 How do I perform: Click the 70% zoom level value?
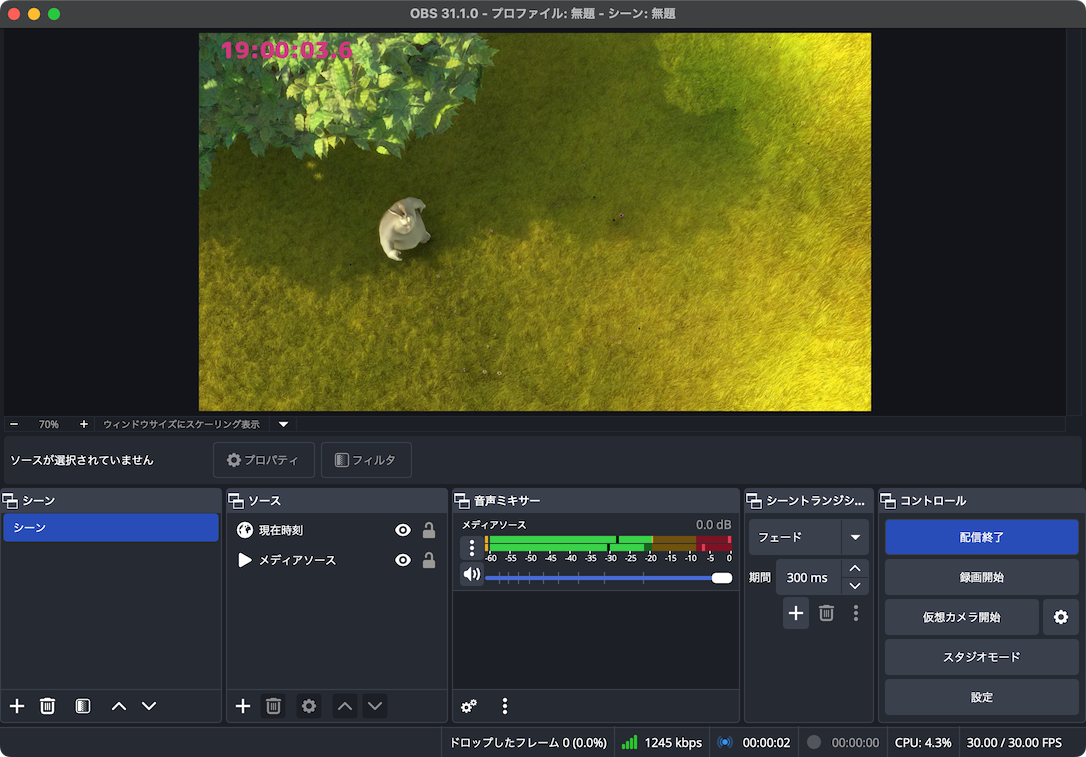pyautogui.click(x=48, y=424)
